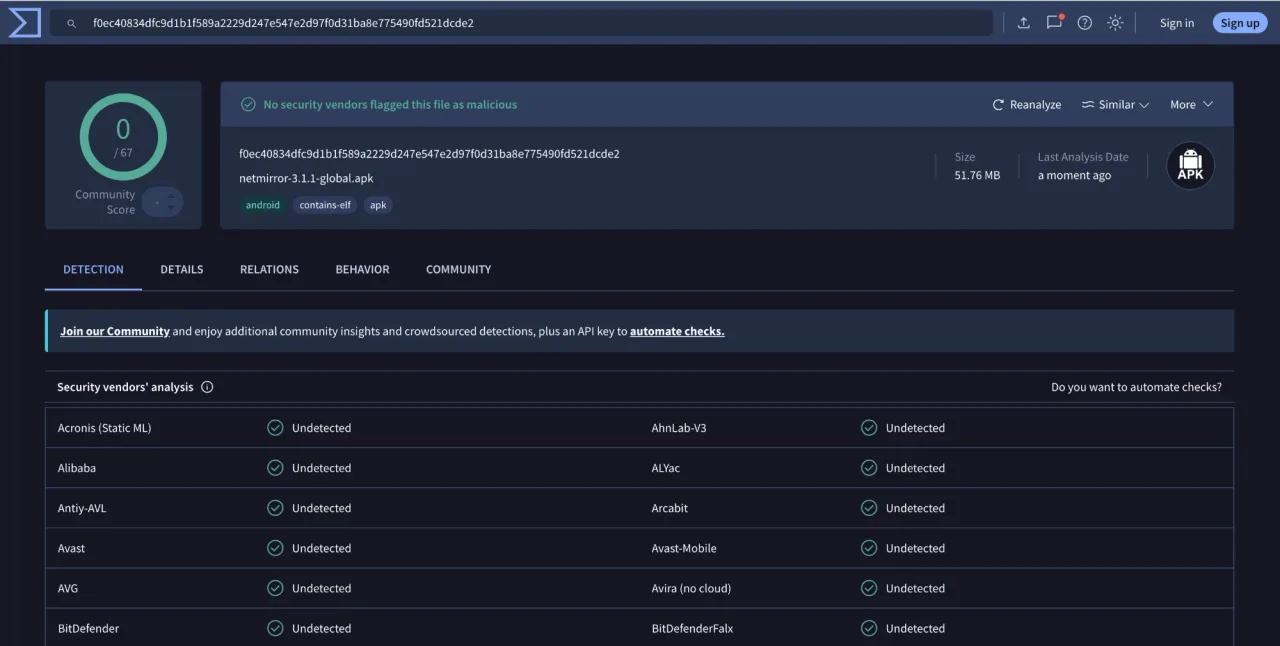Open the help question mark icon
The height and width of the screenshot is (646, 1280).
point(1085,23)
